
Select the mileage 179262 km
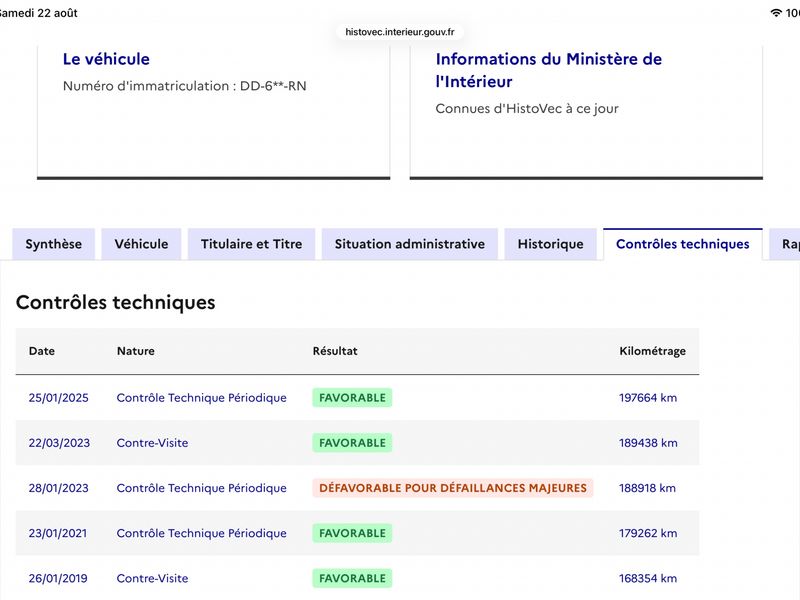click(648, 533)
